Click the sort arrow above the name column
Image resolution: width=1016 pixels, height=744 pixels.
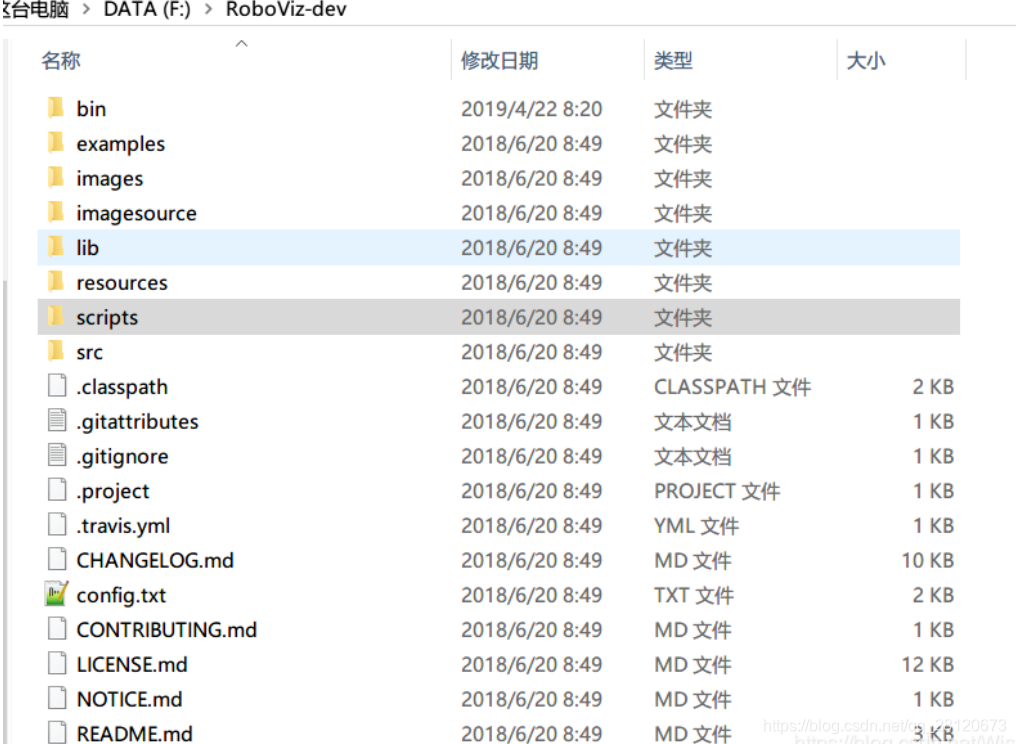[242, 43]
